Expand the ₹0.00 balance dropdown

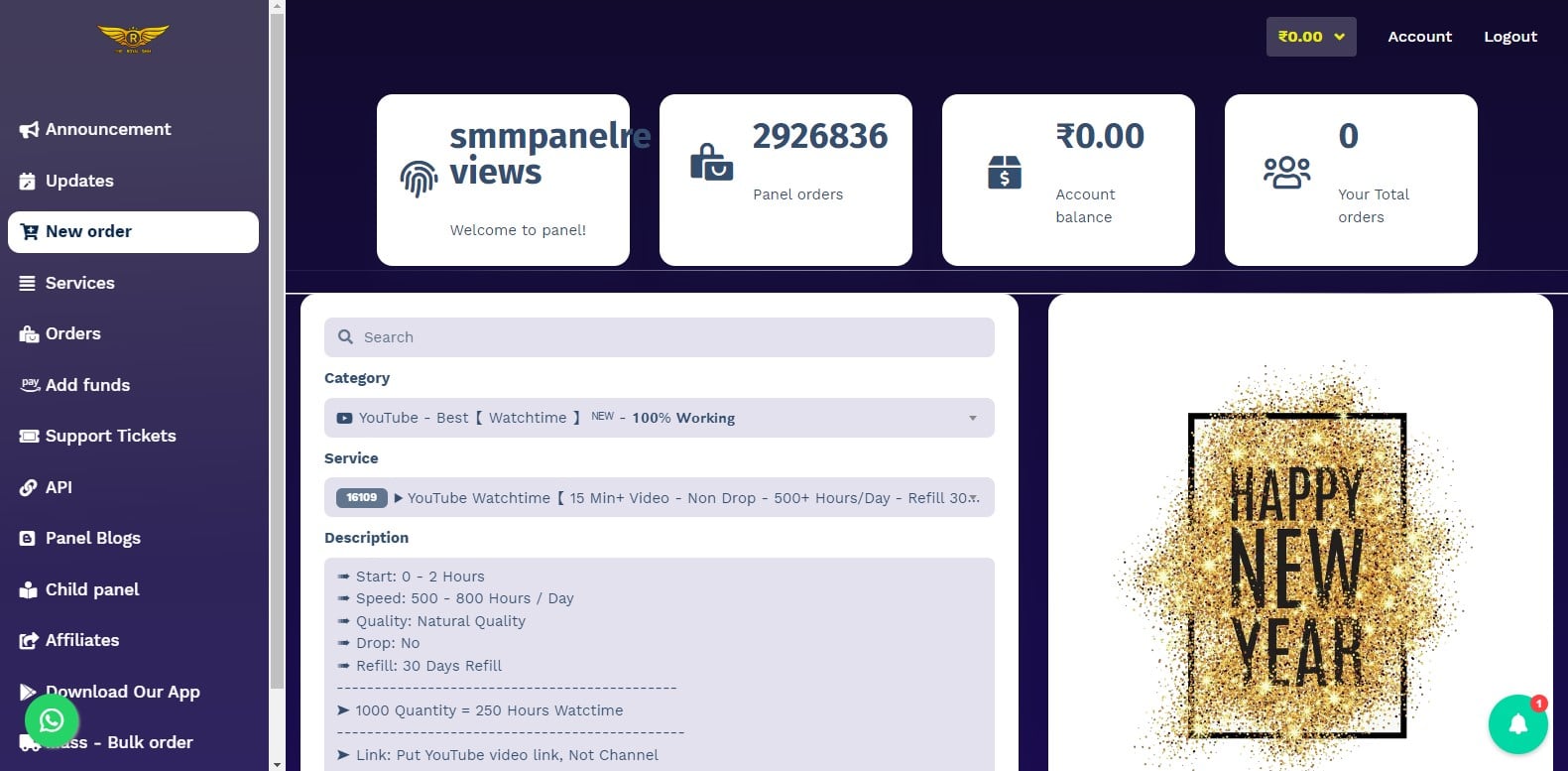click(x=1310, y=37)
